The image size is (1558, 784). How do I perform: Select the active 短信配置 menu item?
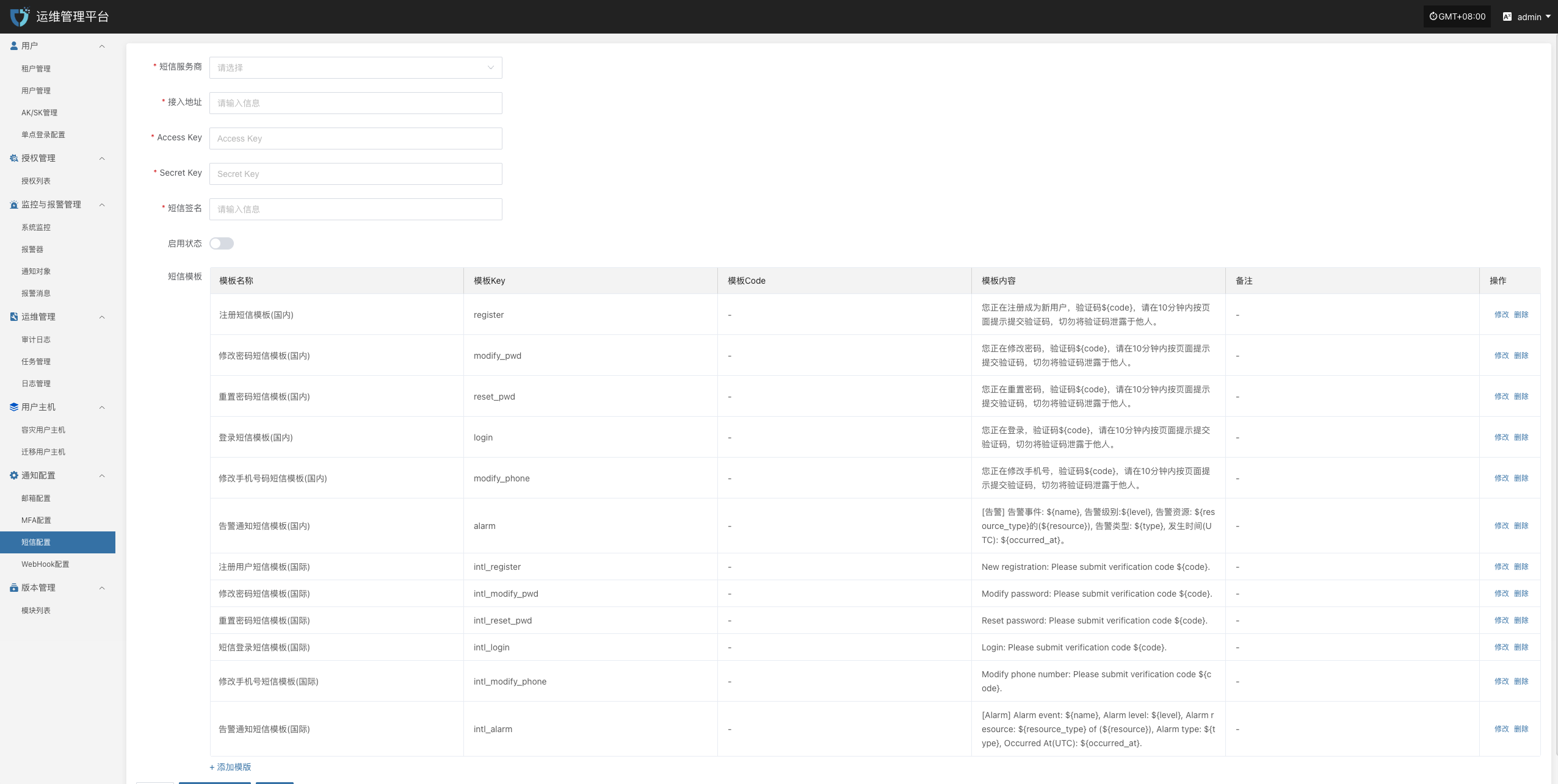click(57, 542)
